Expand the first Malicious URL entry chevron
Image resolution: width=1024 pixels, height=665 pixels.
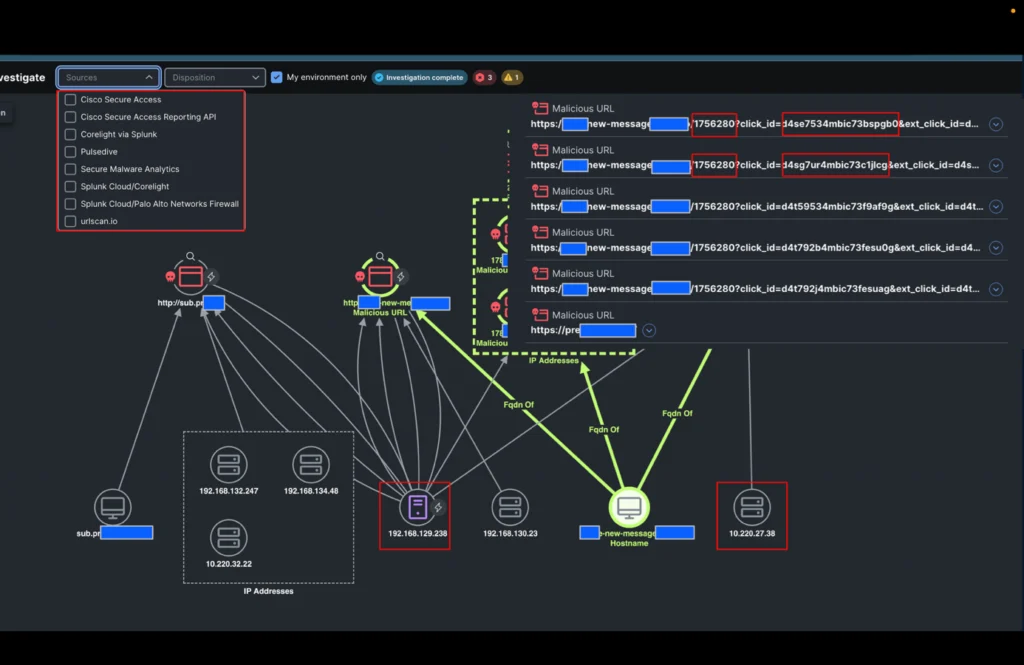(995, 125)
